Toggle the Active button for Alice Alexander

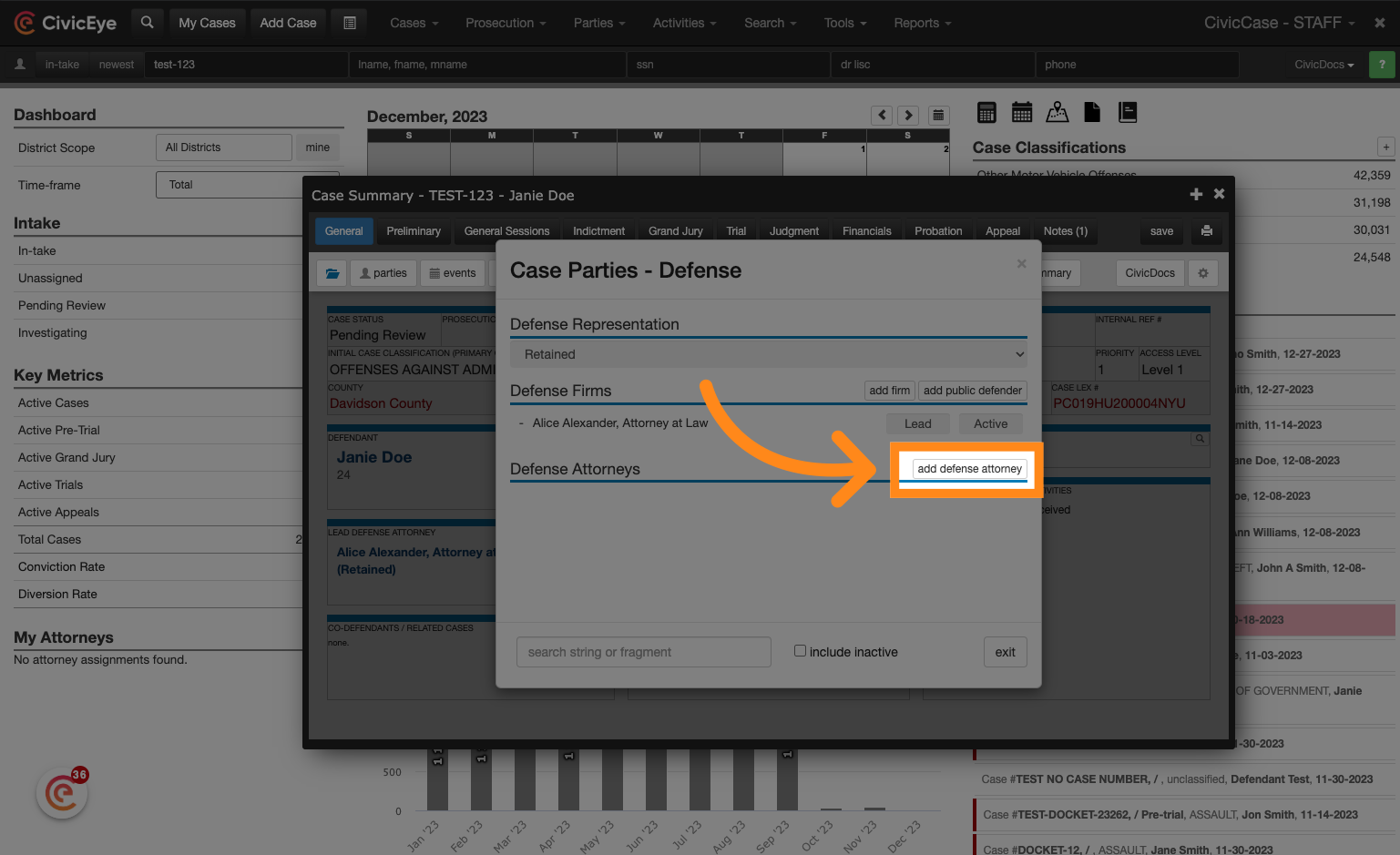(990, 424)
